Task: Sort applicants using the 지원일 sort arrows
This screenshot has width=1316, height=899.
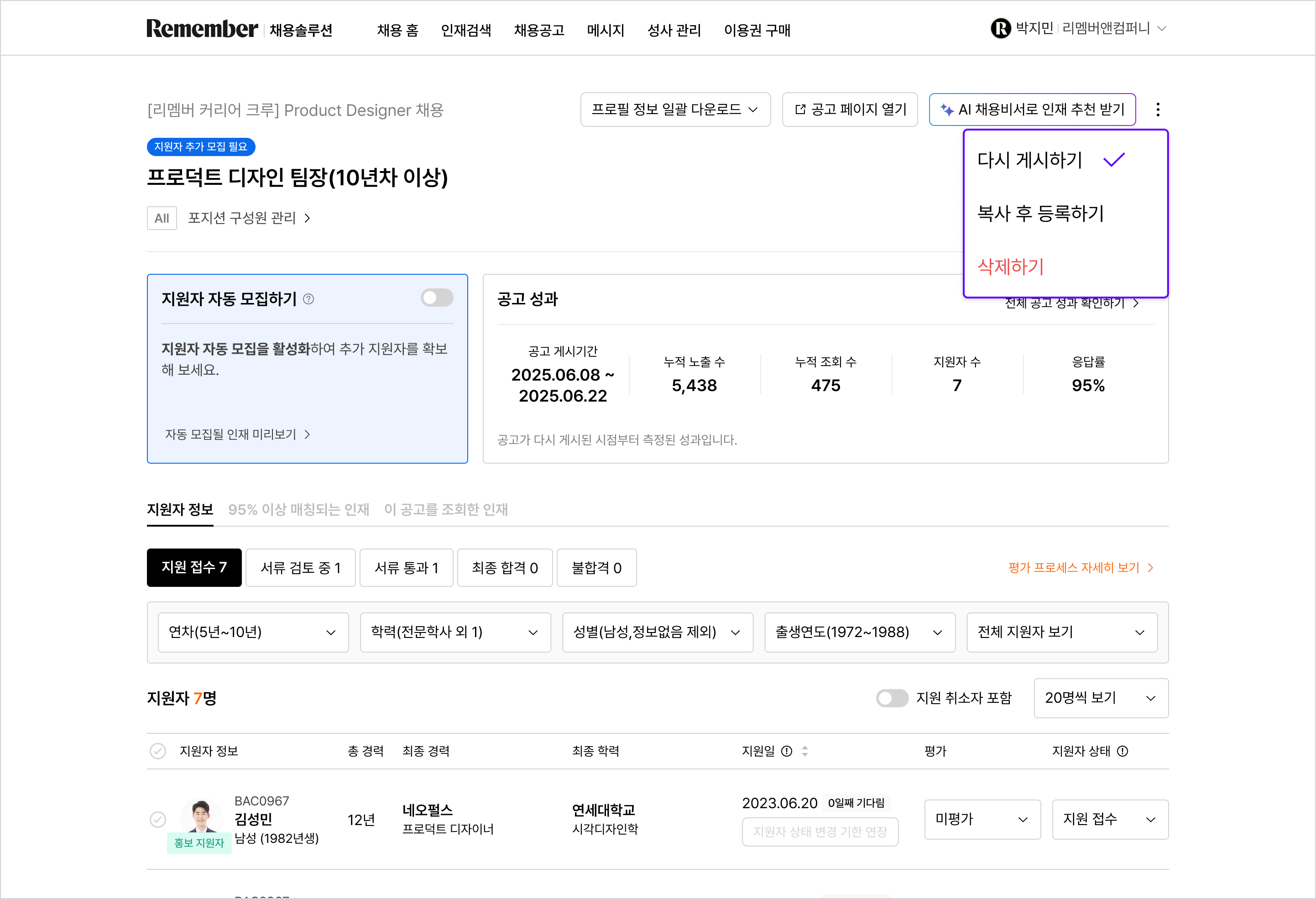Action: click(804, 751)
